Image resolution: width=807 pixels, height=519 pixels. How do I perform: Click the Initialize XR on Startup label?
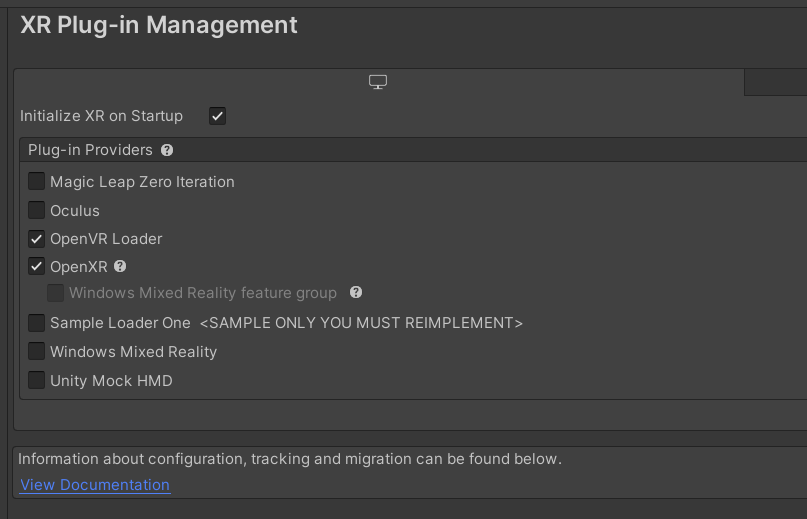[101, 116]
